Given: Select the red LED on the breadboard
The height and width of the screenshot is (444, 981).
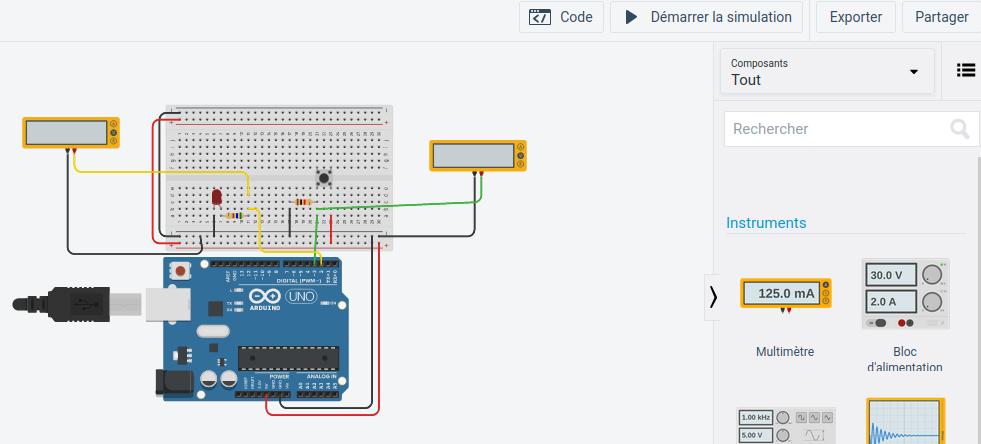Looking at the screenshot, I should tap(217, 197).
